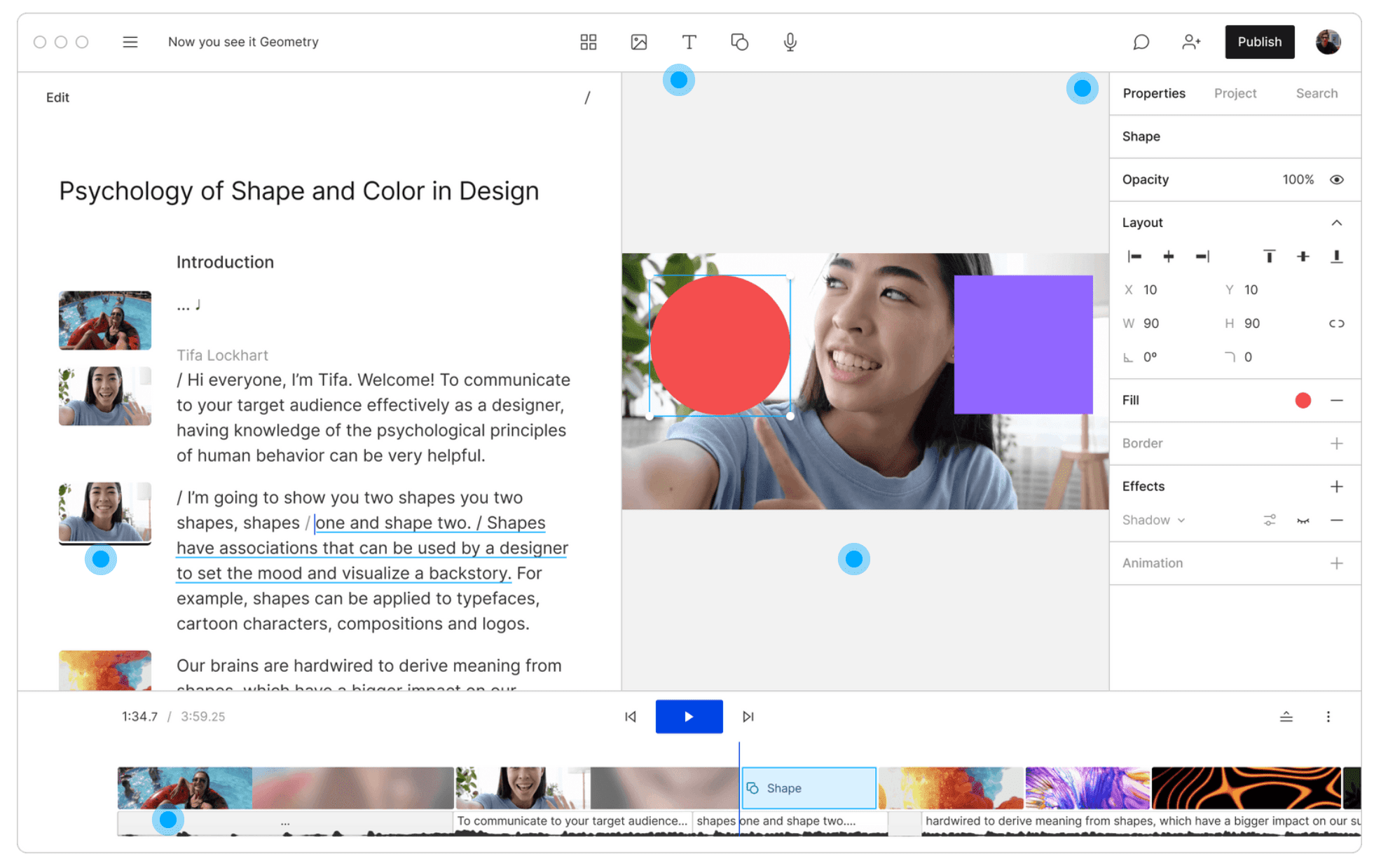1374x868 pixels.
Task: Select the Shapes tool icon
Action: 739,42
